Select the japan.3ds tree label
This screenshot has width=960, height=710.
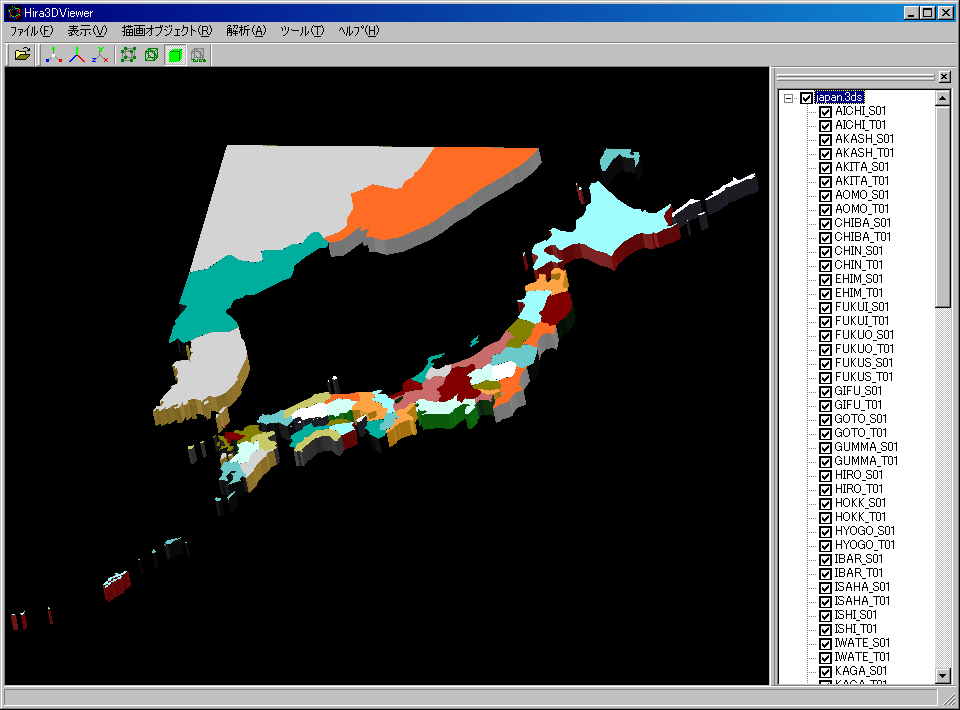click(839, 97)
